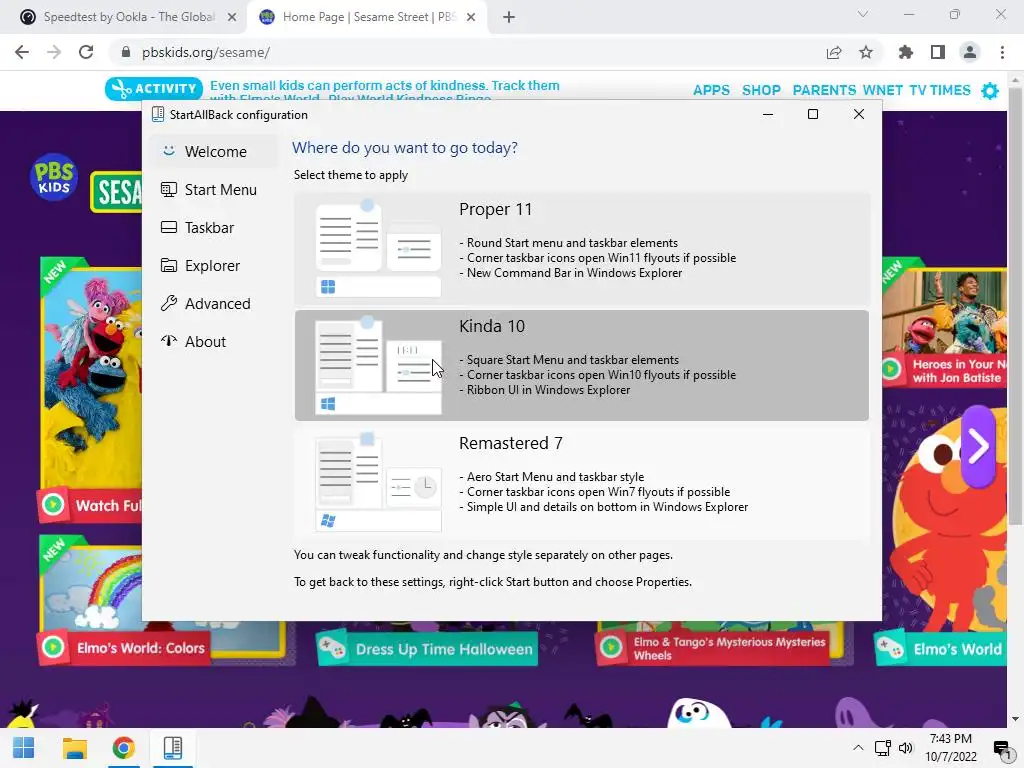
Task: Click the Start Menu monitor icon
Action: coord(168,189)
